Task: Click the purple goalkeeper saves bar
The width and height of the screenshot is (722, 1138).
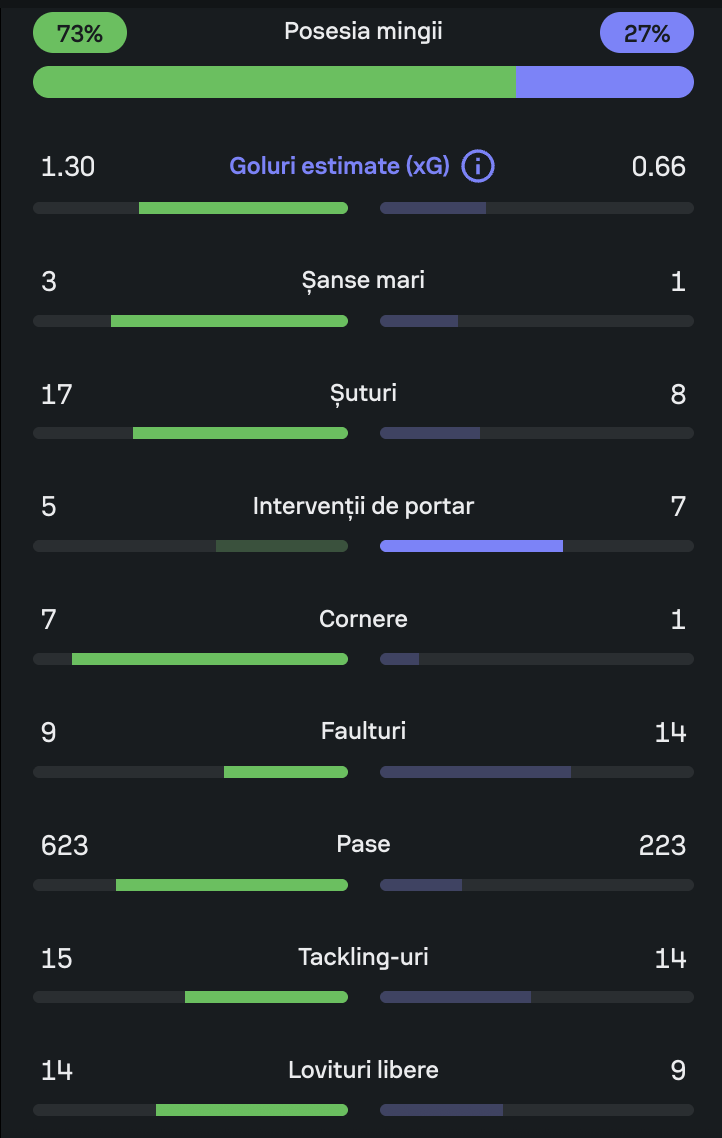Action: coord(471,546)
